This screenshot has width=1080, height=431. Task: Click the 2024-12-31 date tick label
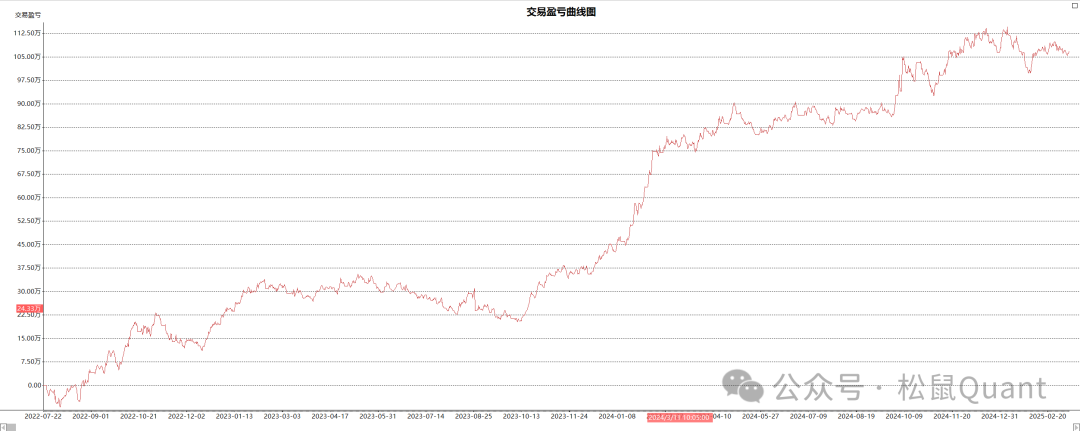click(1000, 416)
